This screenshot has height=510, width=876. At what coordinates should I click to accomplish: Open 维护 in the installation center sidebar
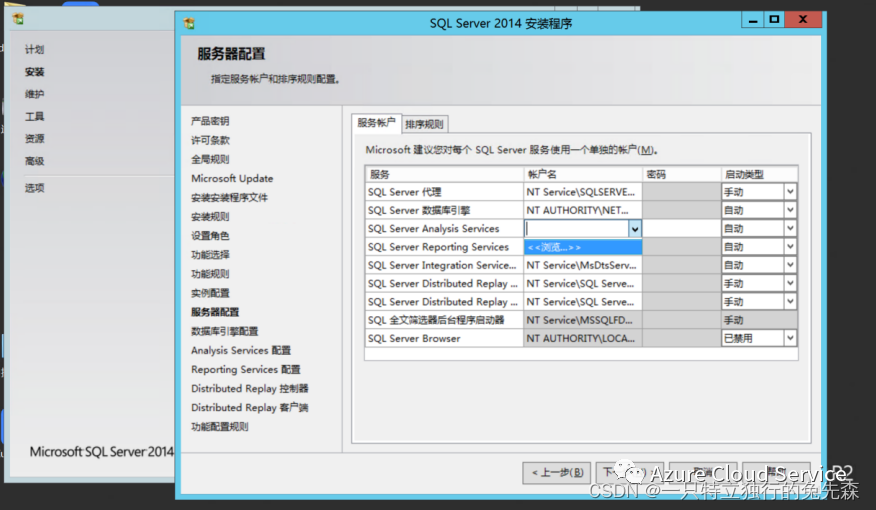point(34,94)
